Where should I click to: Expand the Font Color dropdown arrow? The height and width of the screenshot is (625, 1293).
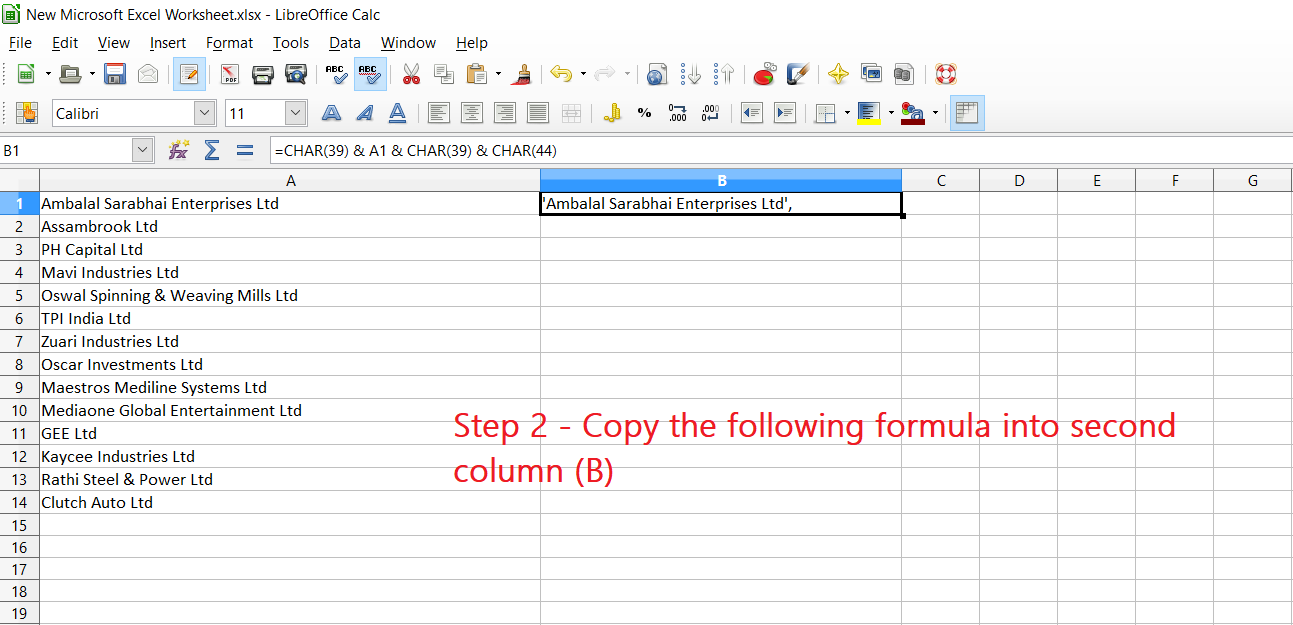[x=935, y=113]
